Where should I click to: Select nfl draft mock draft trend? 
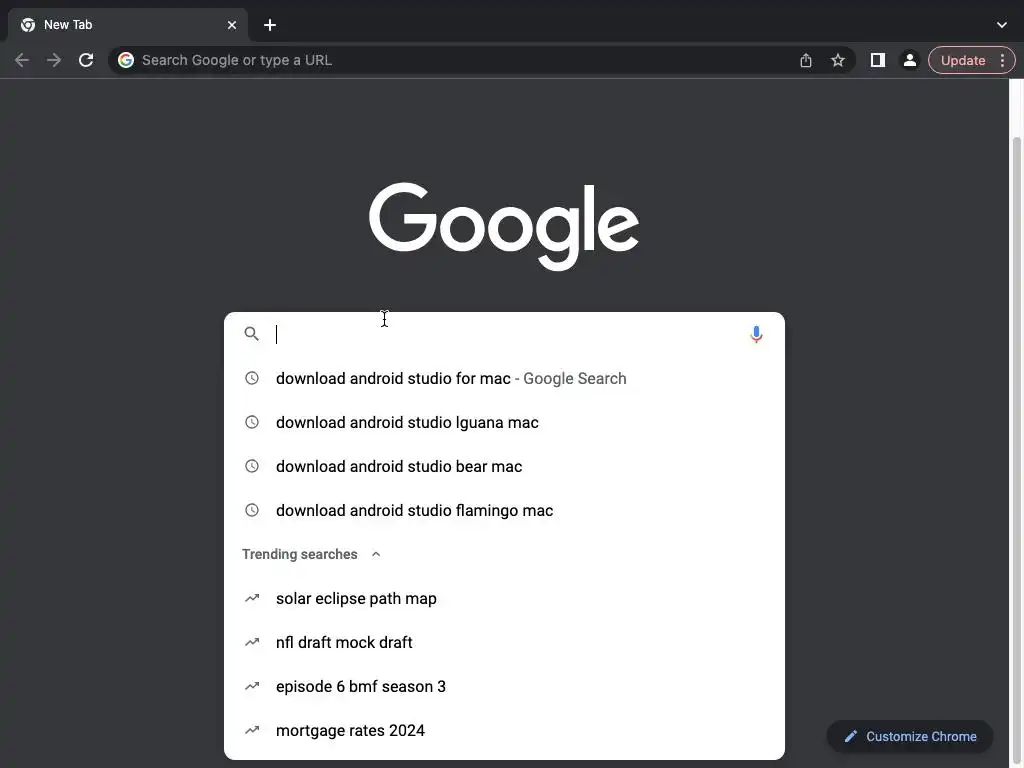504,643
